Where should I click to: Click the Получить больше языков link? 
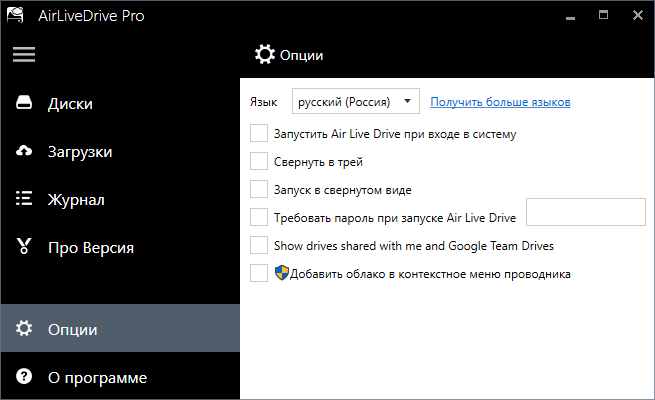pos(500,102)
